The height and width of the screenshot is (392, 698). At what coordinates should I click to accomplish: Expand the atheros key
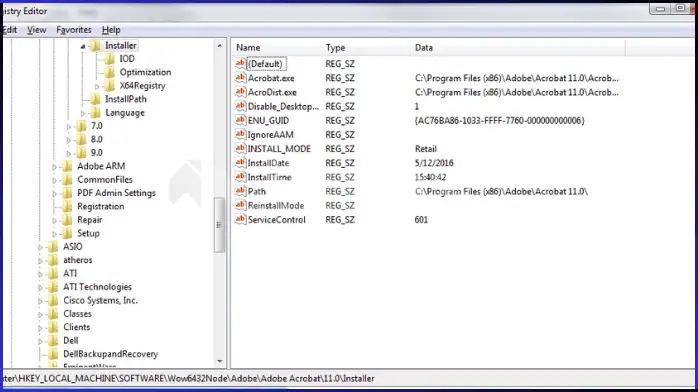pos(40,261)
